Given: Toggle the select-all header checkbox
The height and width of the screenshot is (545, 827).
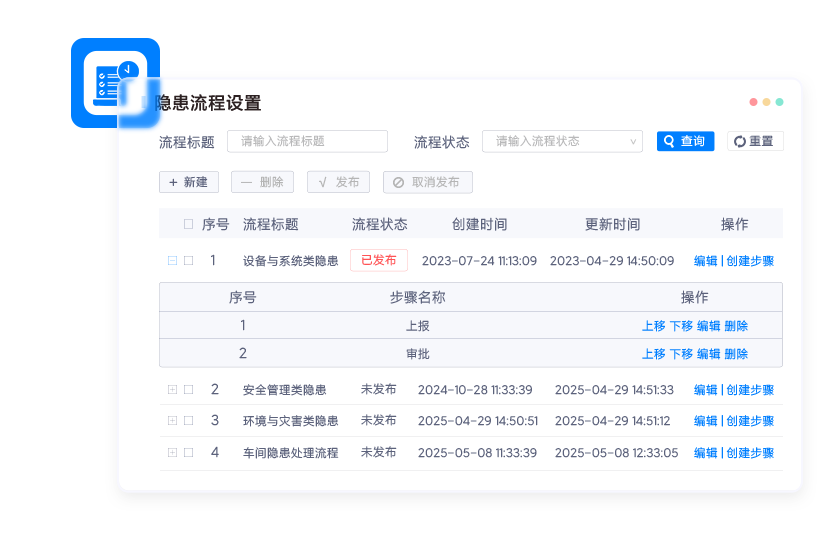Looking at the screenshot, I should point(188,224).
